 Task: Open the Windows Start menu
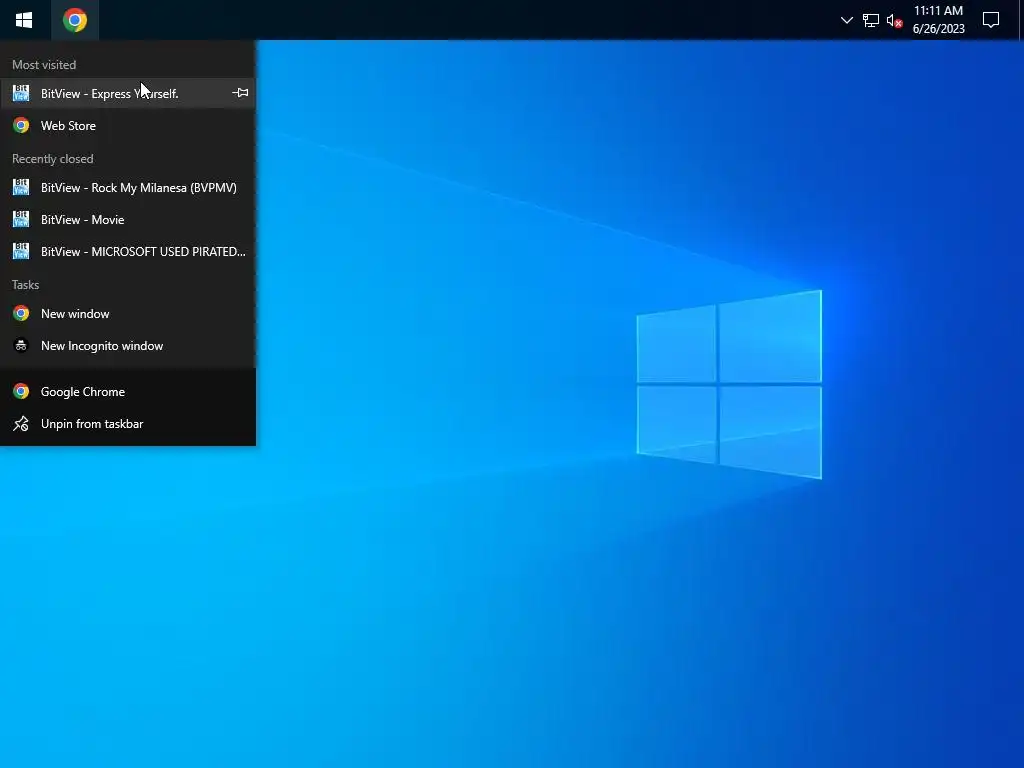24,20
